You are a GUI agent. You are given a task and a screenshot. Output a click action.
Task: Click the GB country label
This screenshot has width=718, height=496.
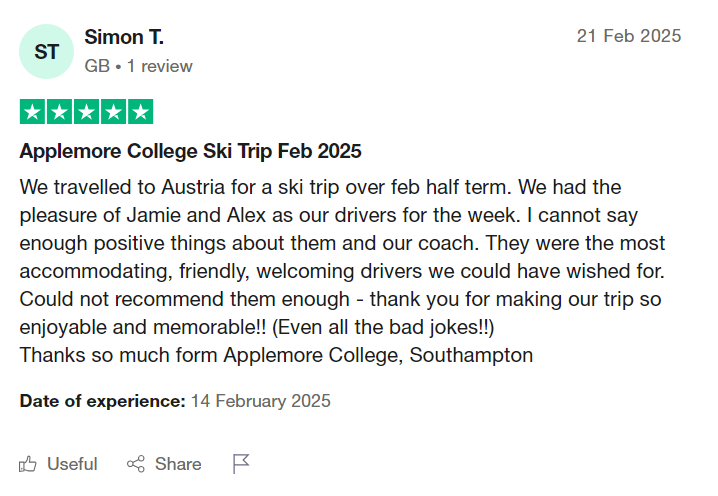[x=97, y=66]
